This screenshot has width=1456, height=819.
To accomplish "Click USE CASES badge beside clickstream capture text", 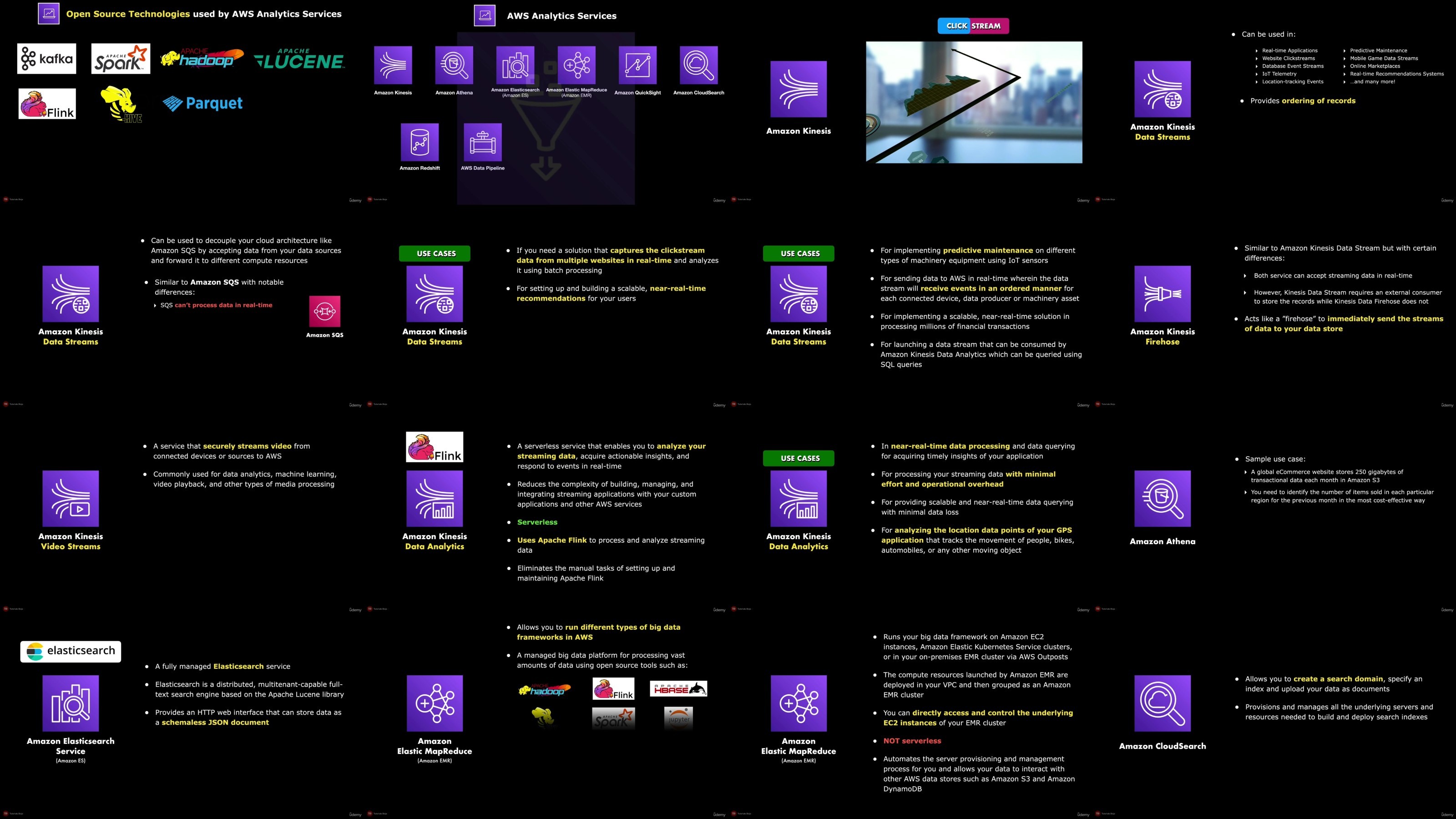I will [x=435, y=253].
